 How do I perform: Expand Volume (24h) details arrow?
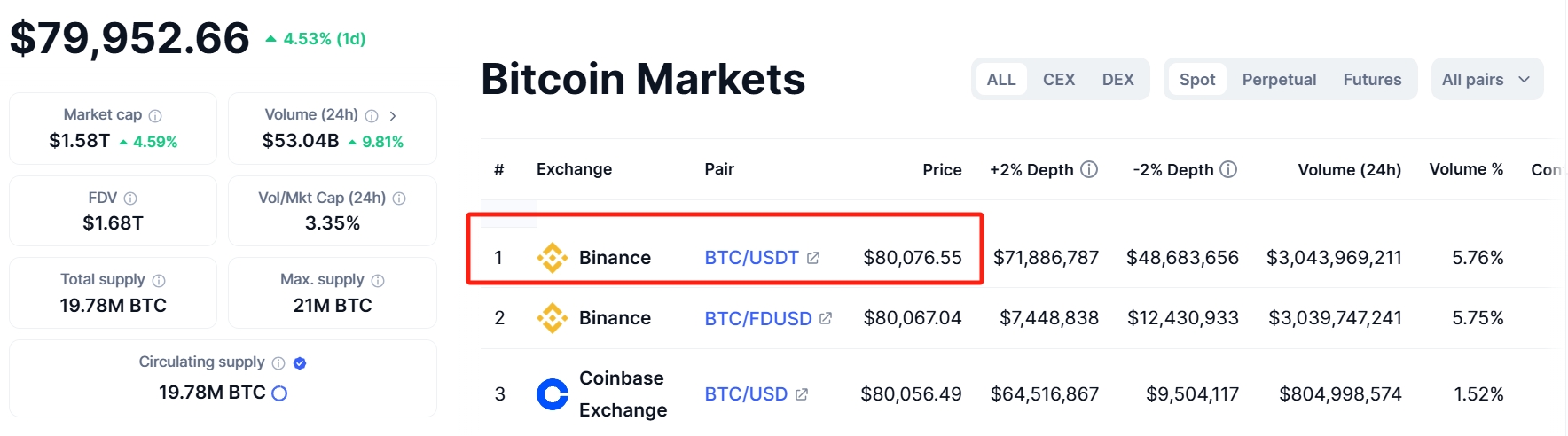pos(393,116)
